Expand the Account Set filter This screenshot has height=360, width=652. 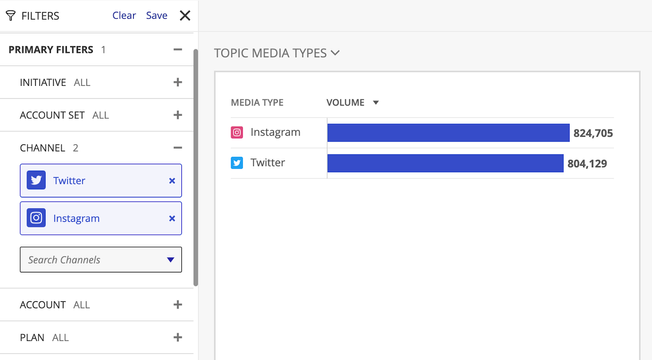178,115
